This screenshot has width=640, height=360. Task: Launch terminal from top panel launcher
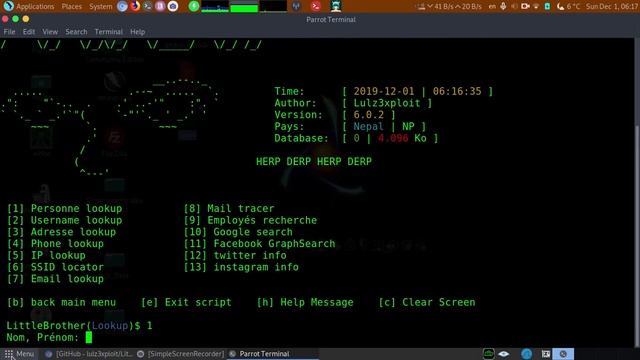point(148,6)
